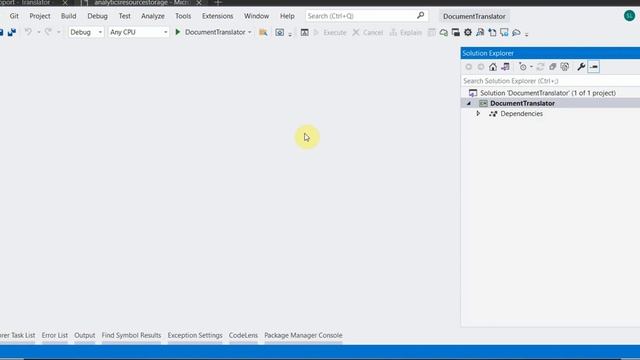Open the Pending Changes Filter dropdown arrow
Image resolution: width=640 pixels, height=360 pixels.
point(531,67)
